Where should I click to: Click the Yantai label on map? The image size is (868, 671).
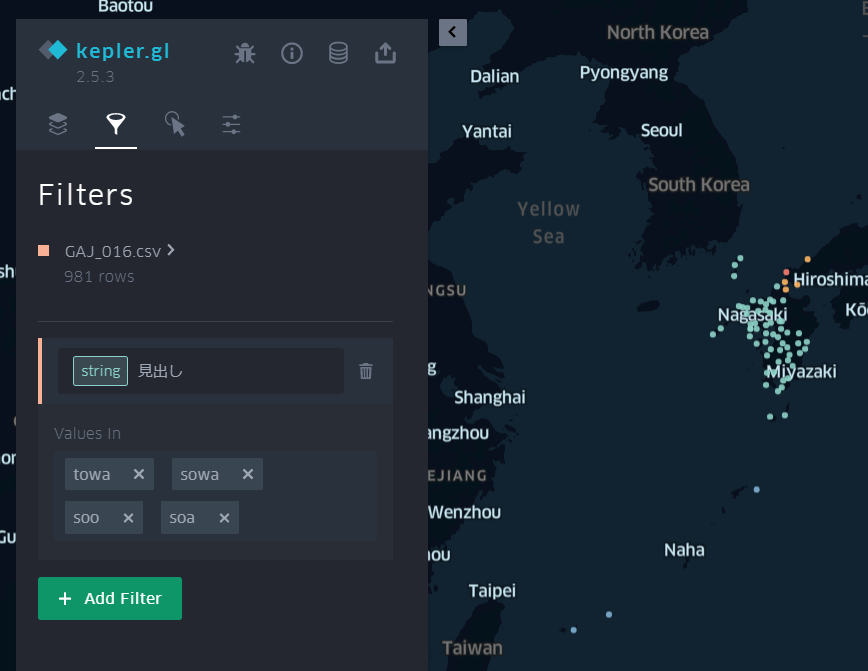click(x=487, y=131)
